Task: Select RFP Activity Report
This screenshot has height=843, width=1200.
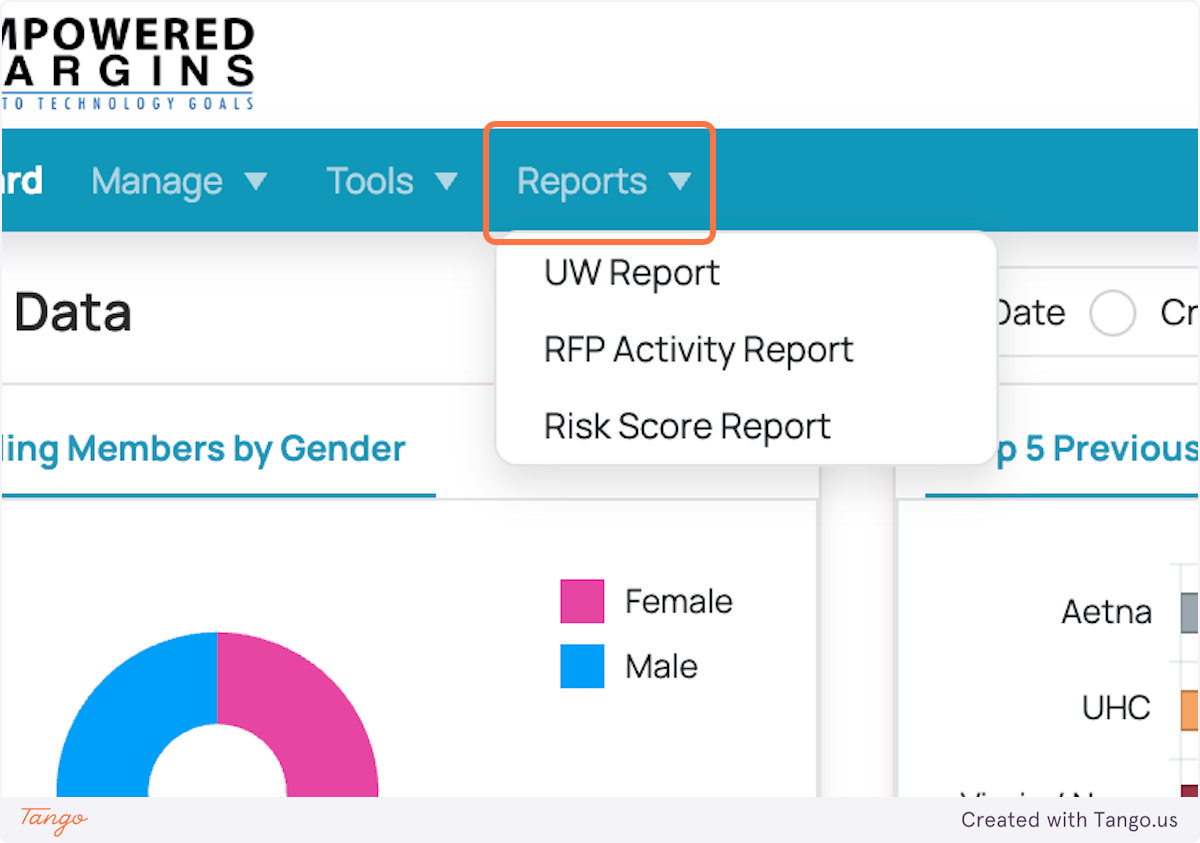Action: tap(697, 350)
